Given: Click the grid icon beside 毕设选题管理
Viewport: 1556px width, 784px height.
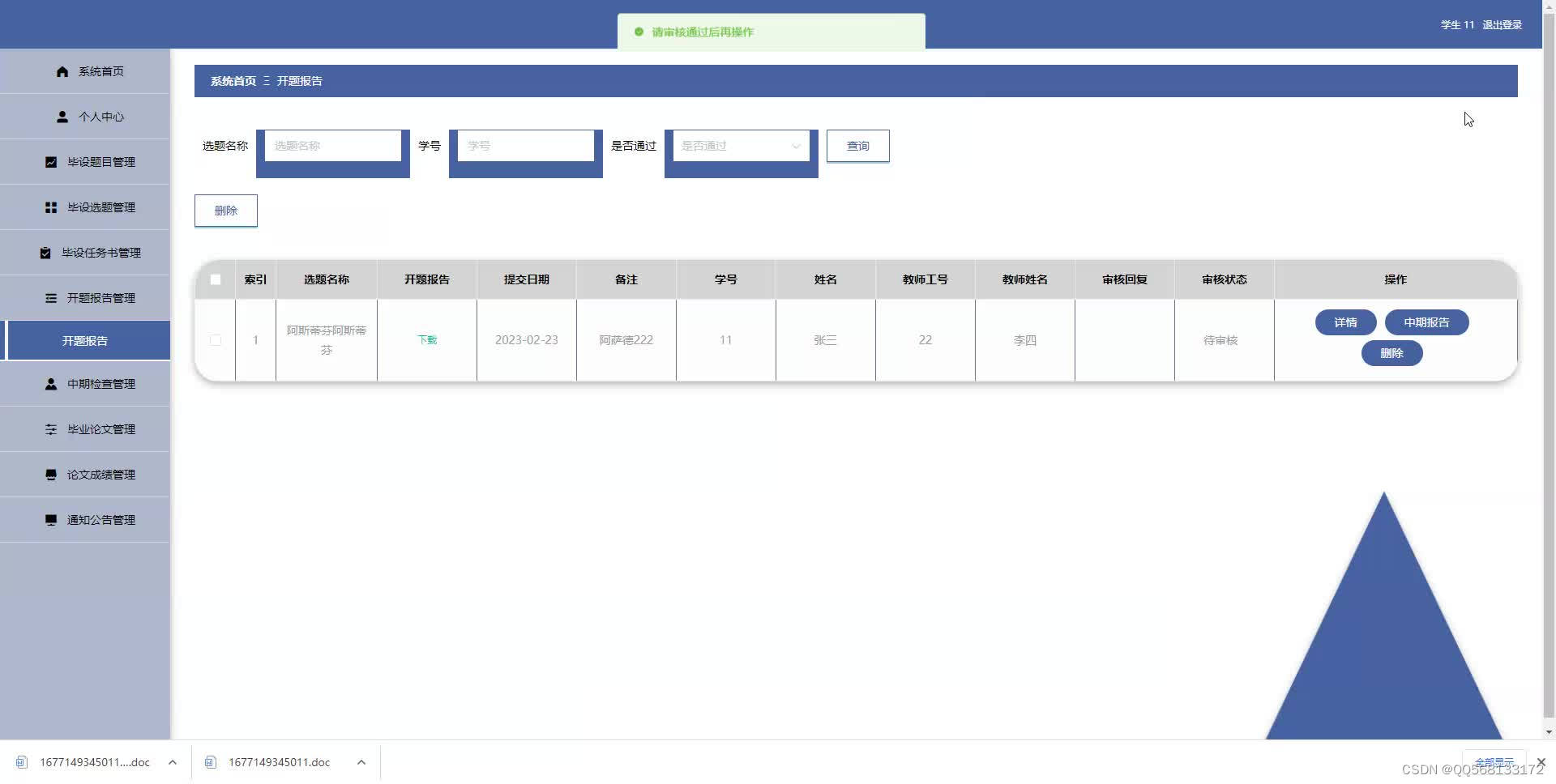Looking at the screenshot, I should [x=51, y=207].
